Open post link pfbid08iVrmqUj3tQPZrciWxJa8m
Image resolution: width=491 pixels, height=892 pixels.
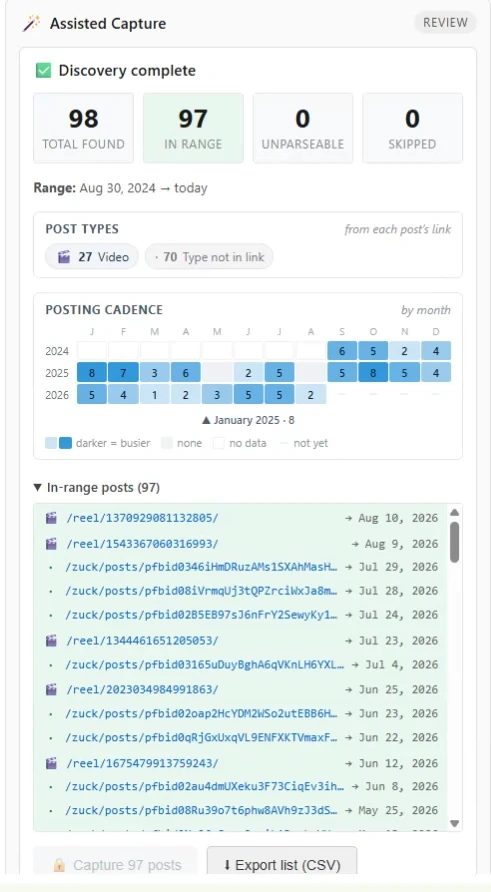click(x=201, y=591)
